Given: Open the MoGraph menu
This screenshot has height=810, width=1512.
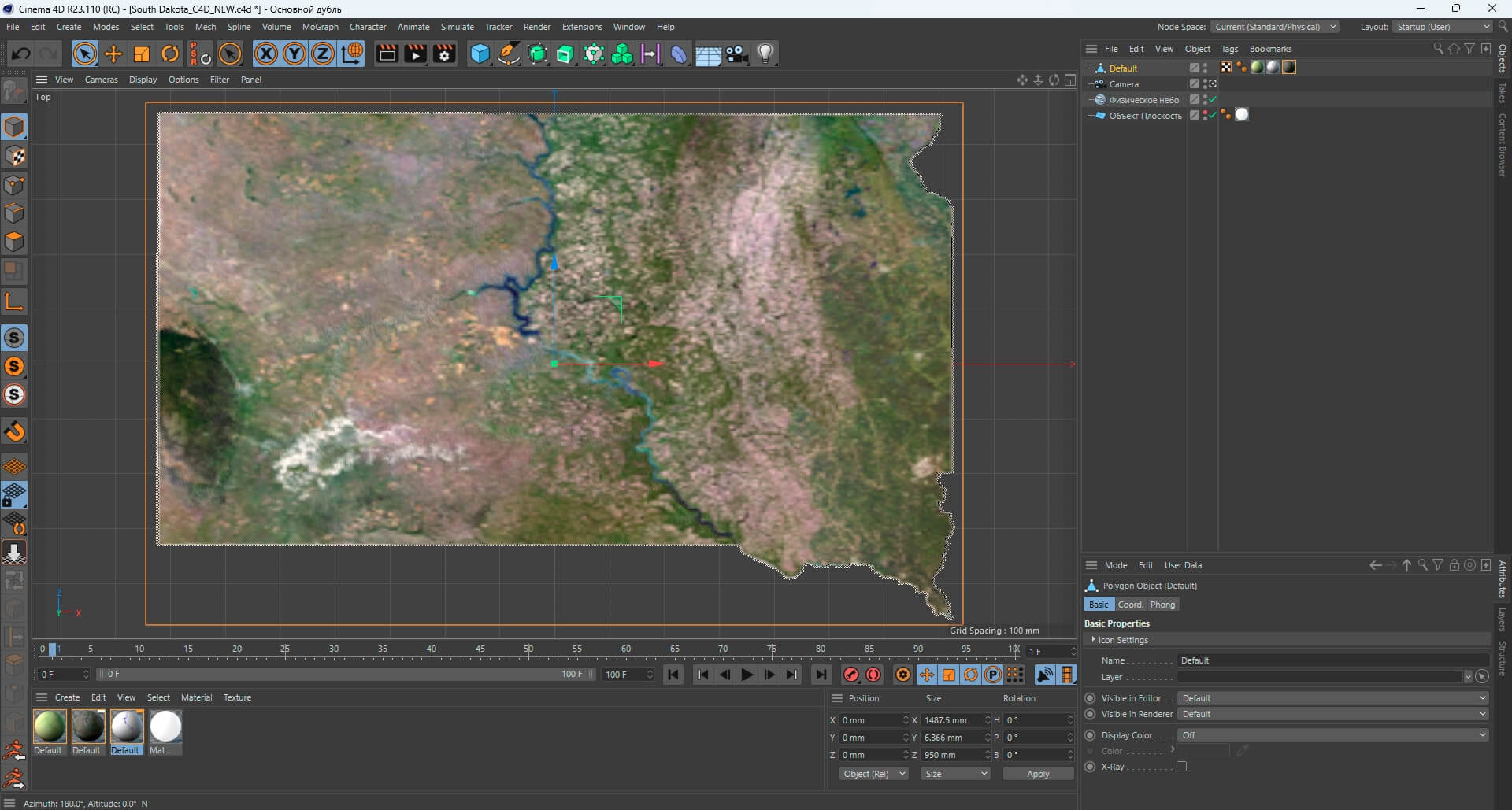Looking at the screenshot, I should 320,27.
